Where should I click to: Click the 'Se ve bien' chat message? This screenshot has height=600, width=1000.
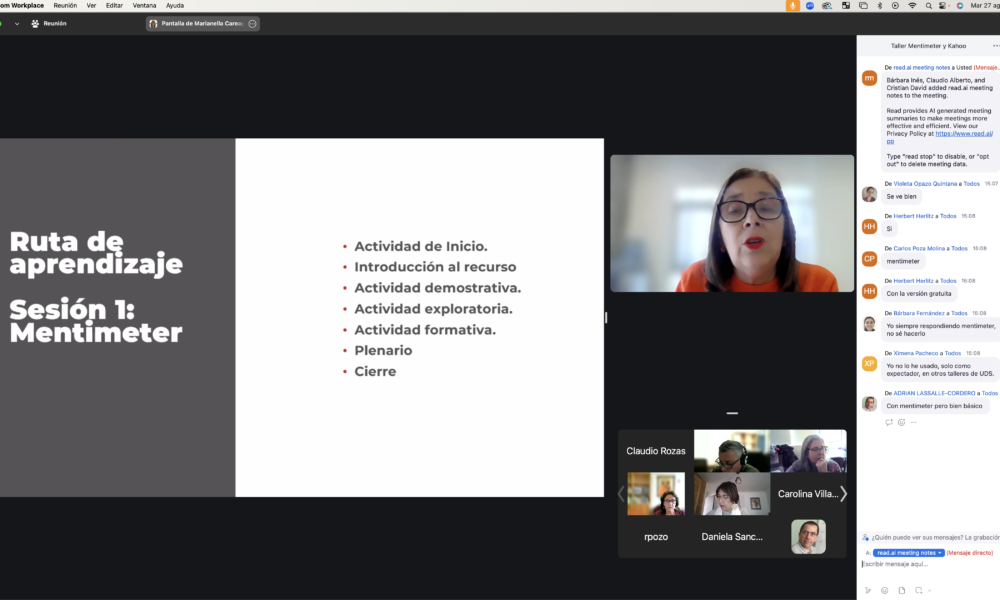901,196
